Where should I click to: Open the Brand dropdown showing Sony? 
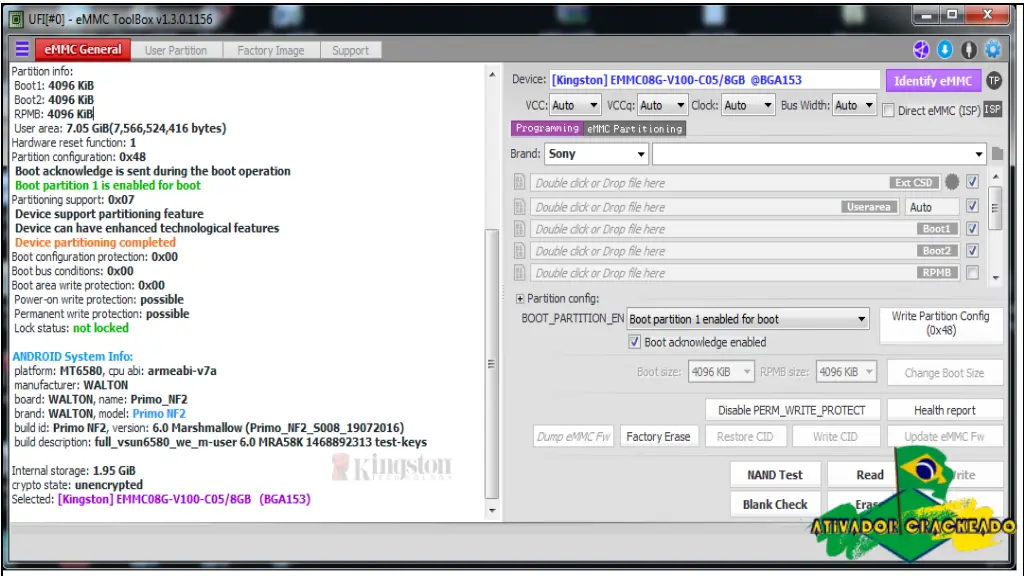(596, 154)
